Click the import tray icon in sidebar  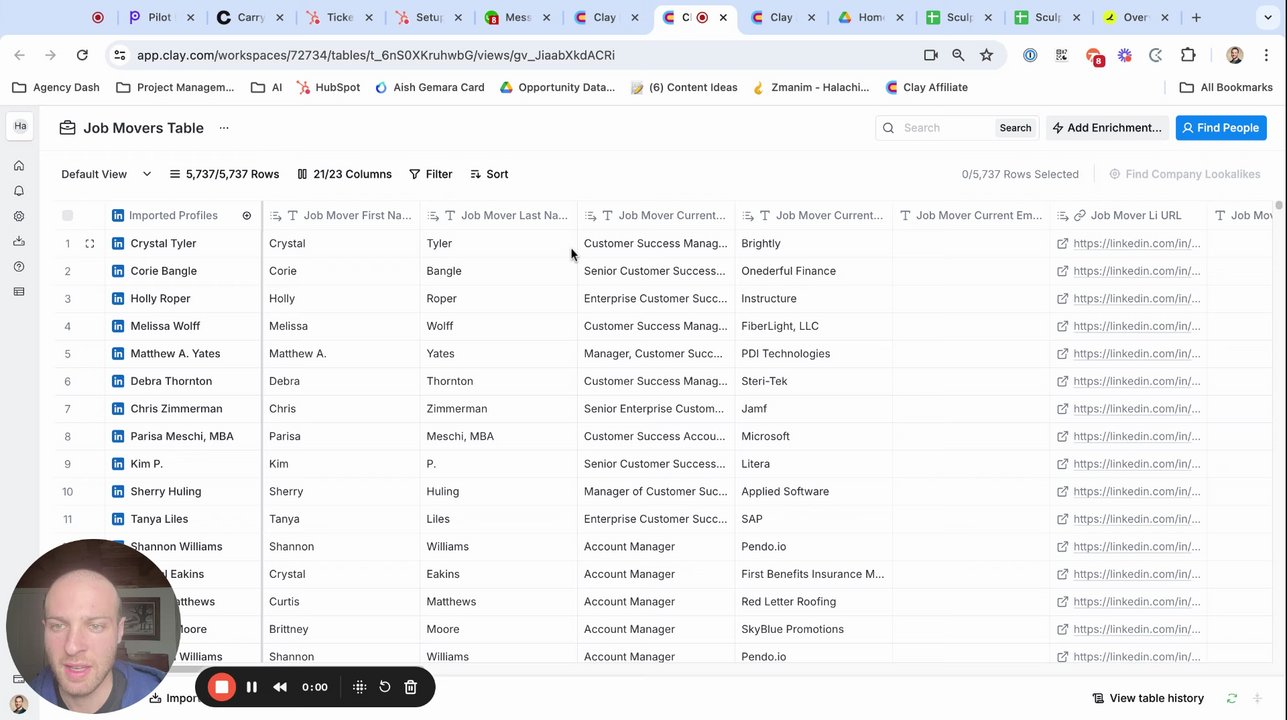[x=19, y=241]
